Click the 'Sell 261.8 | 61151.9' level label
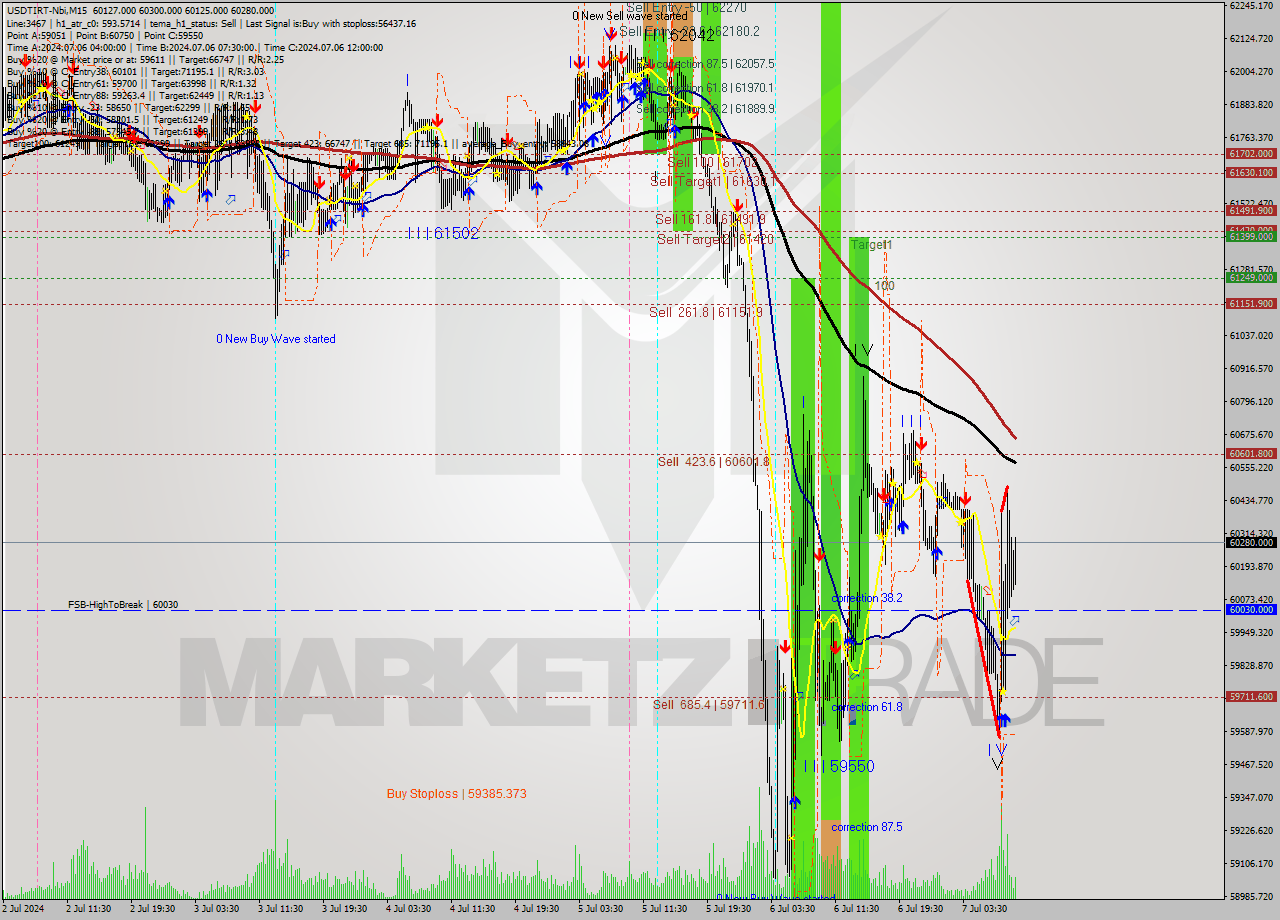The height and width of the screenshot is (920, 1280). pos(706,312)
